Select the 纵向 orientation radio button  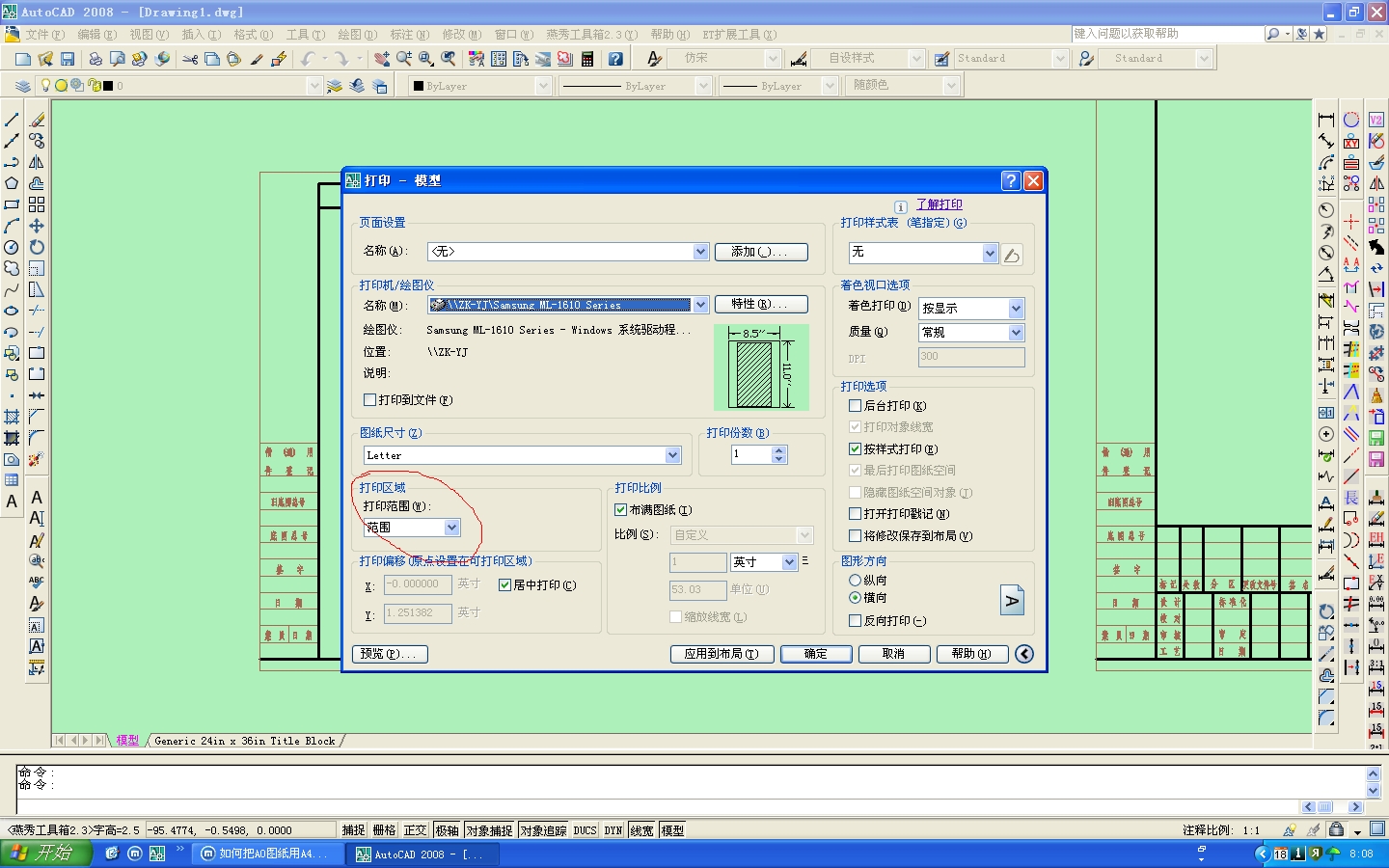pos(855,580)
